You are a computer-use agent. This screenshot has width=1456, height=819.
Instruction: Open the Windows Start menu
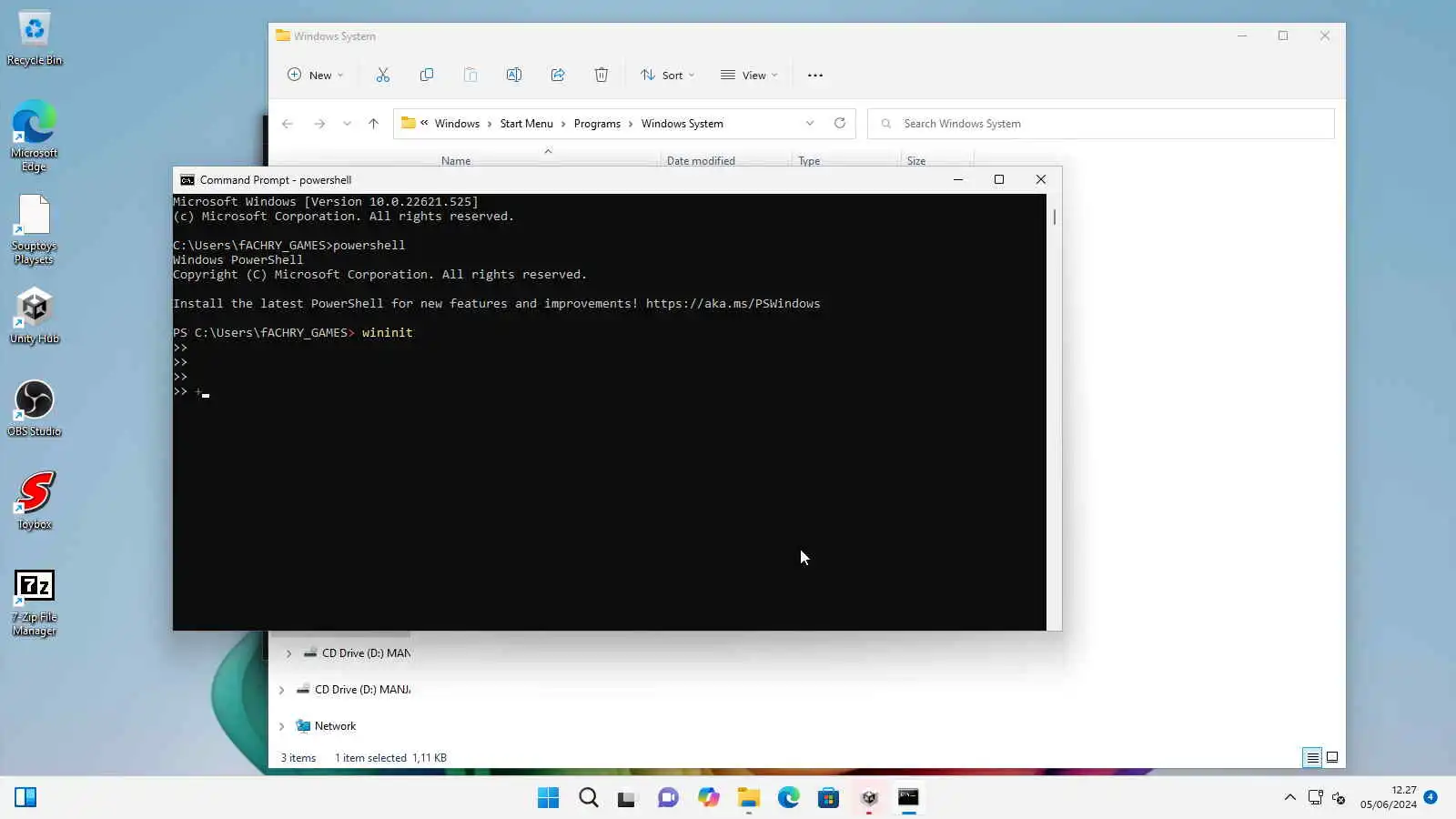(549, 798)
